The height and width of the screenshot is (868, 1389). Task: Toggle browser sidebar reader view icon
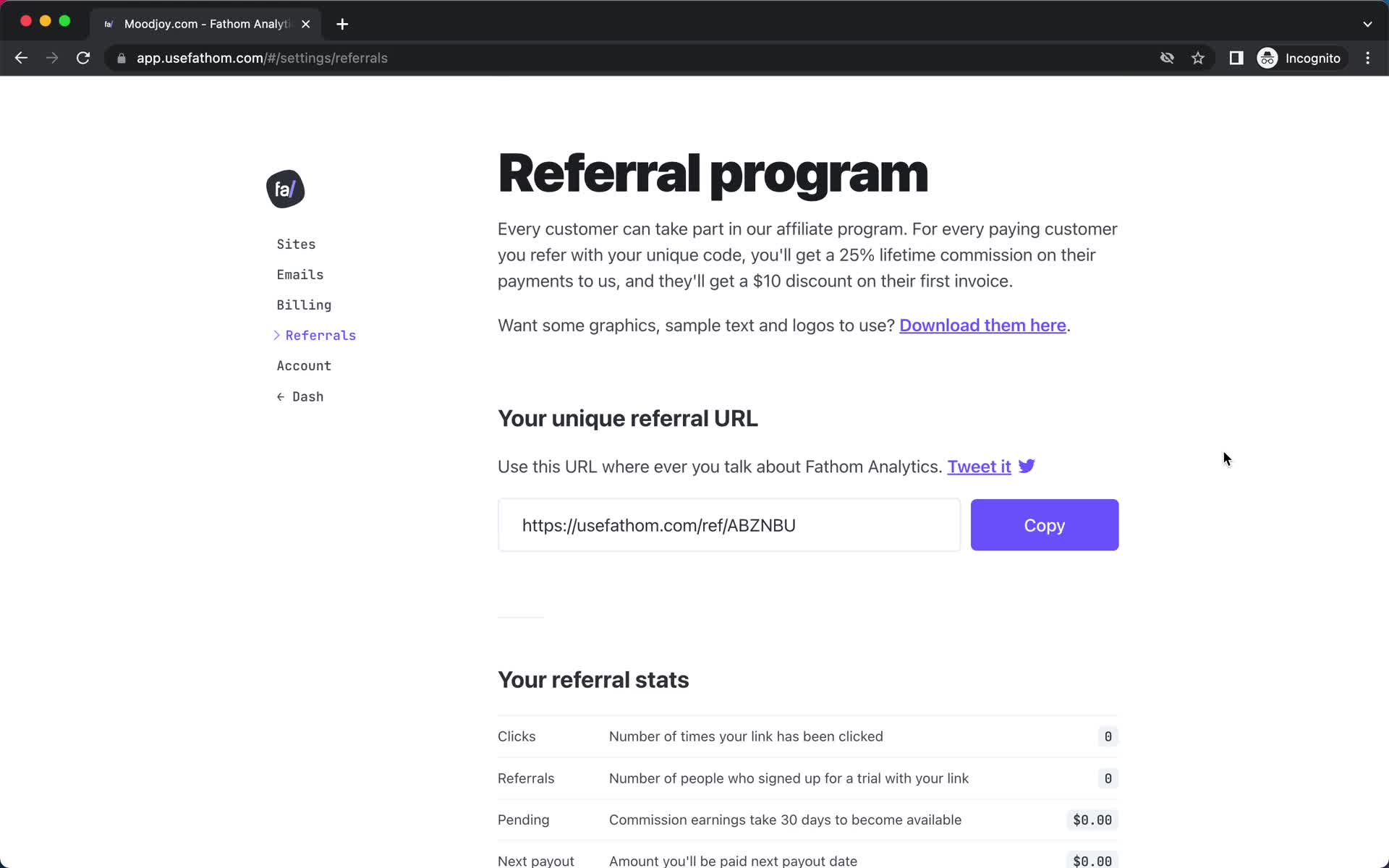tap(1237, 58)
